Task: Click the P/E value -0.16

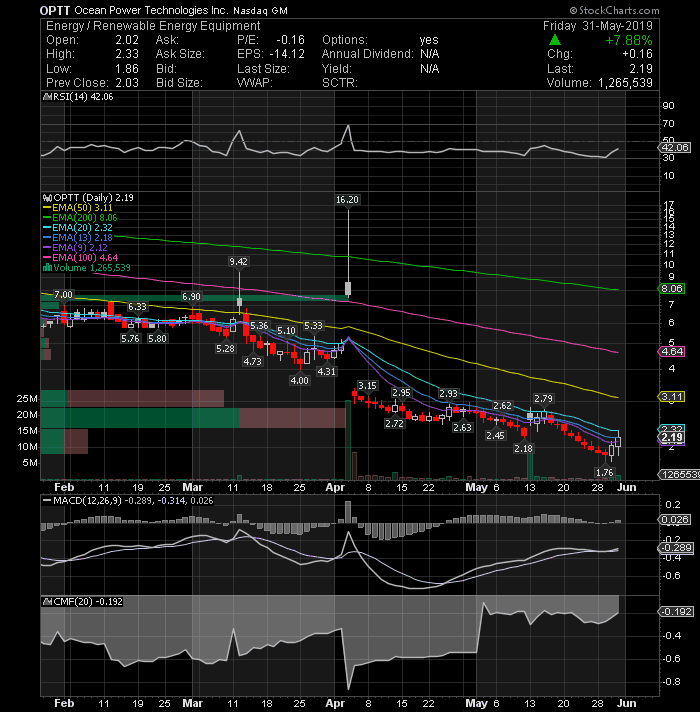Action: [x=291, y=40]
